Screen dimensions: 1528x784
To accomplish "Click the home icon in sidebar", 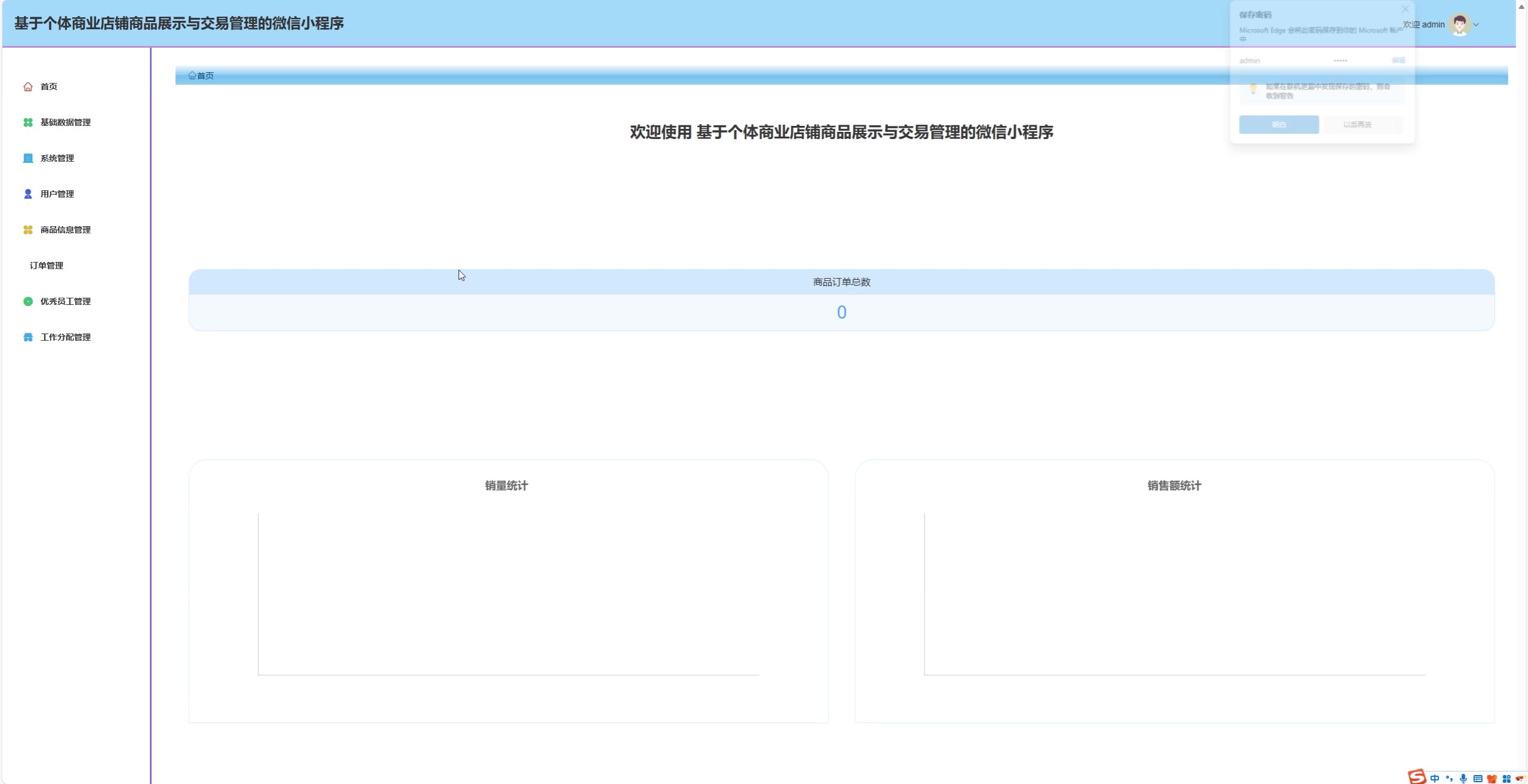I will tap(27, 87).
